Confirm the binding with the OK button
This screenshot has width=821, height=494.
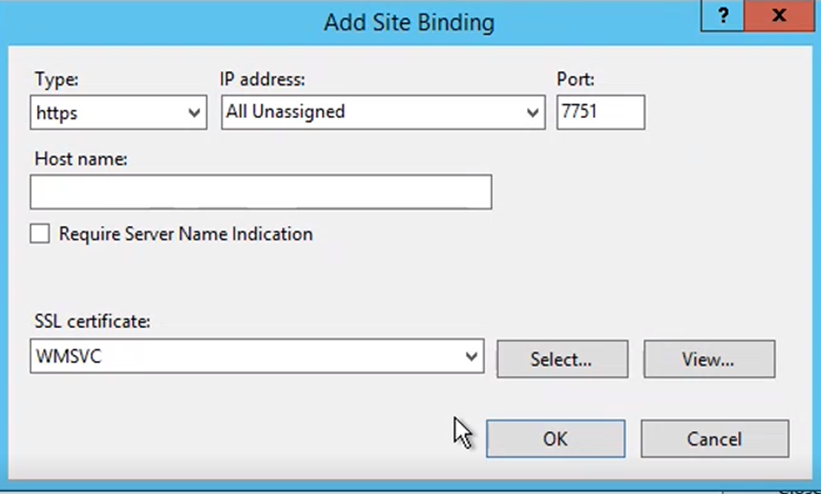click(x=556, y=438)
